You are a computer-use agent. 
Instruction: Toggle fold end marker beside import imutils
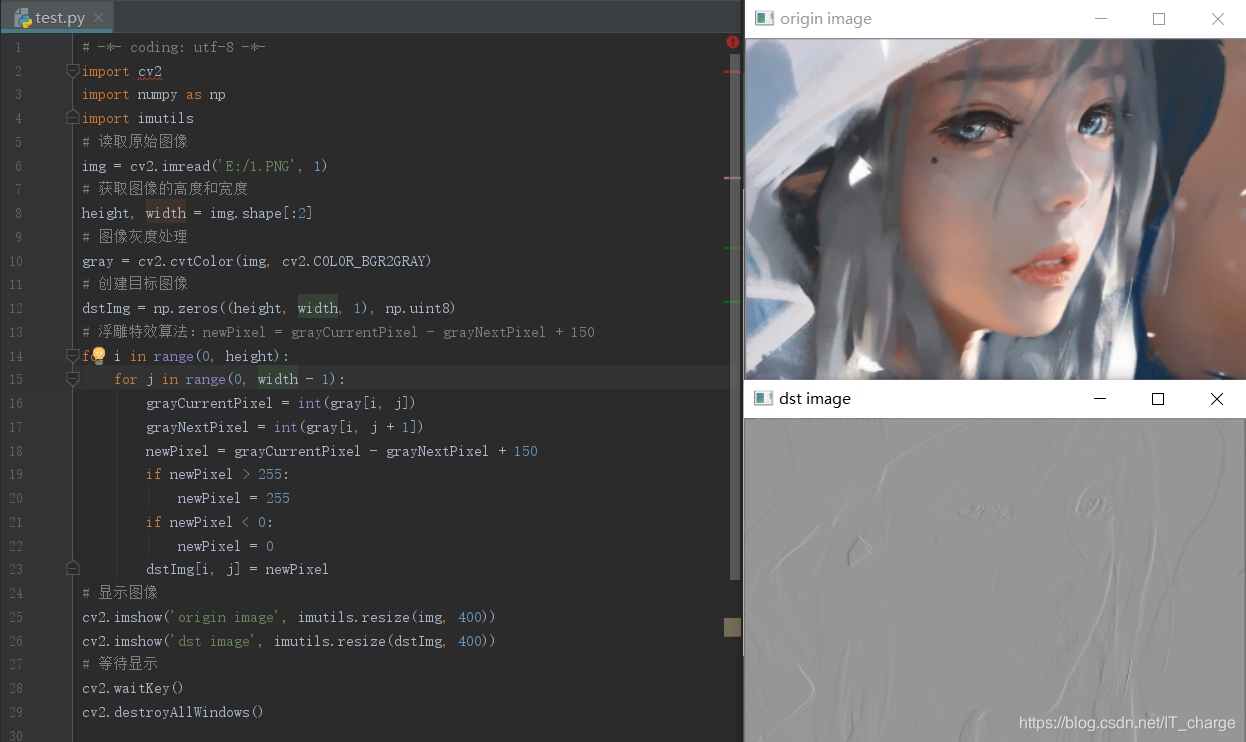(72, 118)
